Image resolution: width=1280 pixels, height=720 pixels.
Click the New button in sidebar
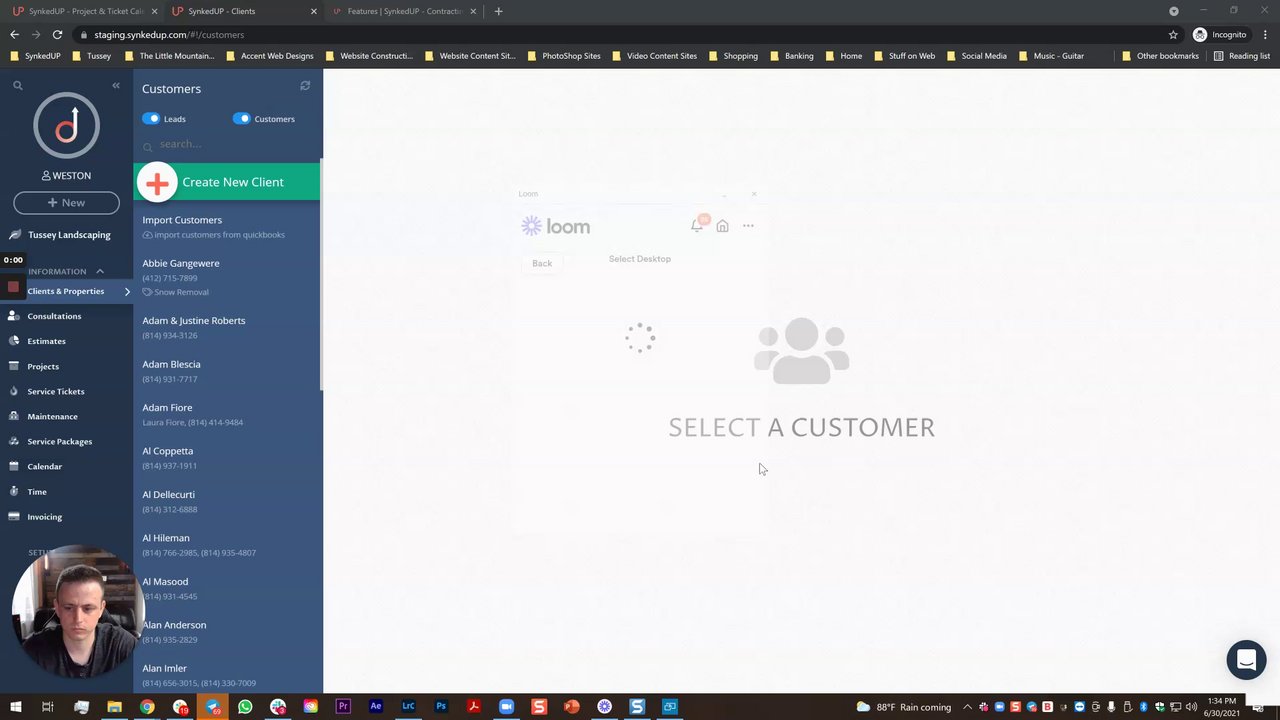[66, 202]
